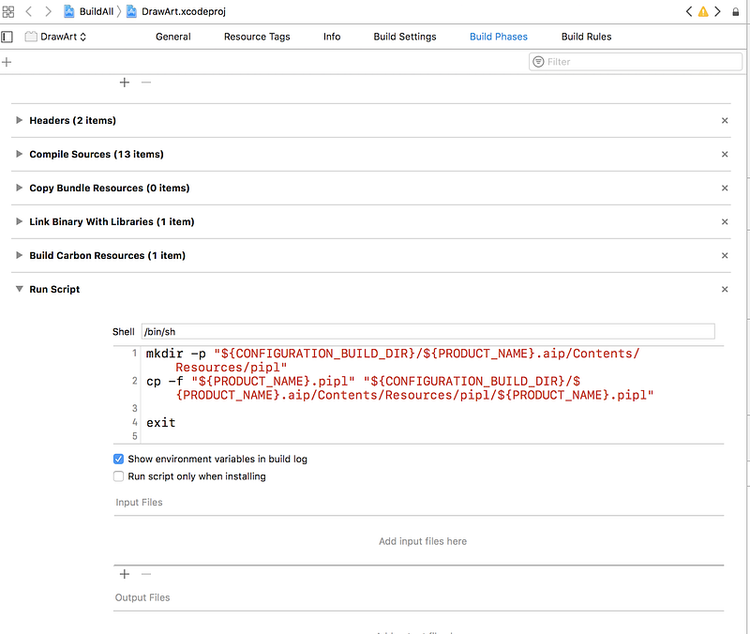Expand the Headers (2 items) phase
Image resolution: width=750 pixels, height=634 pixels.
tap(19, 120)
